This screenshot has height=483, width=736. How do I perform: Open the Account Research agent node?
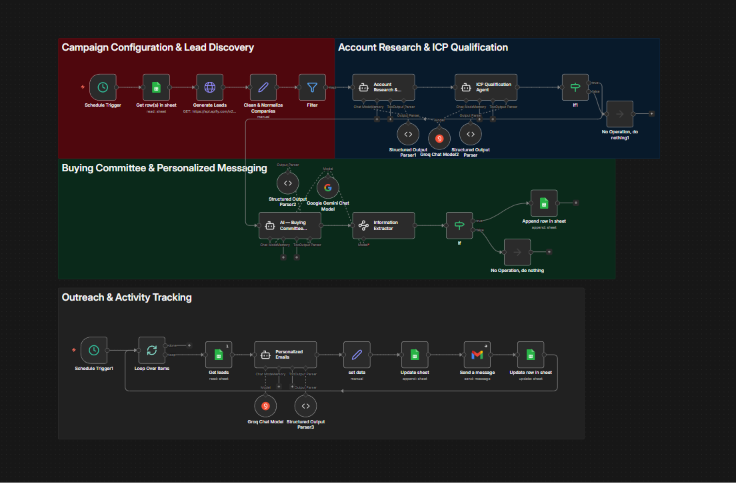(383, 87)
